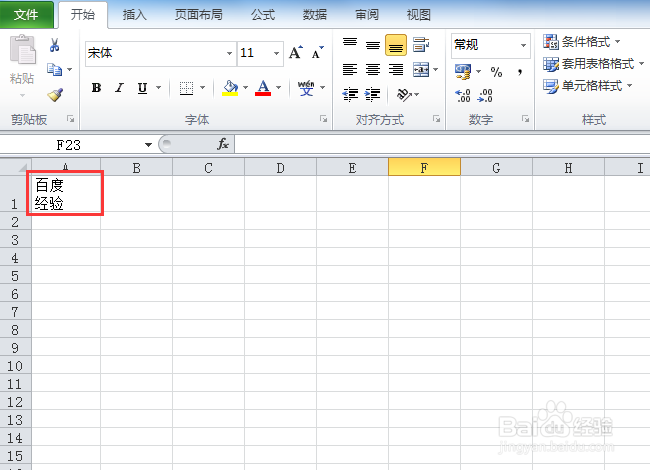Viewport: 650px width, 470px height.
Task: Click the Cut scissors icon
Action: pos(54,45)
